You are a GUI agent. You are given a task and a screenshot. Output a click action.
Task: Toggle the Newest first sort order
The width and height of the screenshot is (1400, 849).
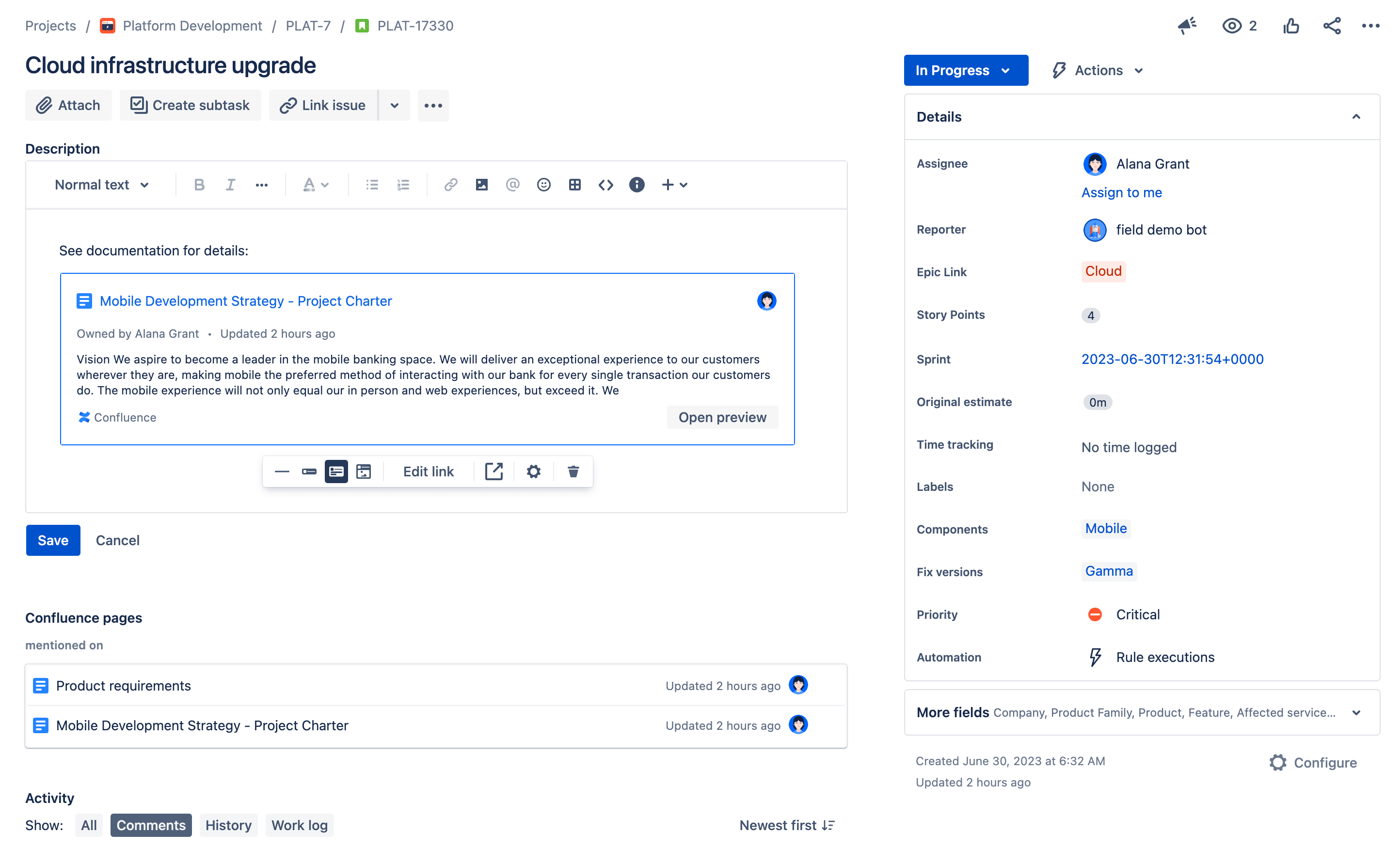(x=786, y=824)
